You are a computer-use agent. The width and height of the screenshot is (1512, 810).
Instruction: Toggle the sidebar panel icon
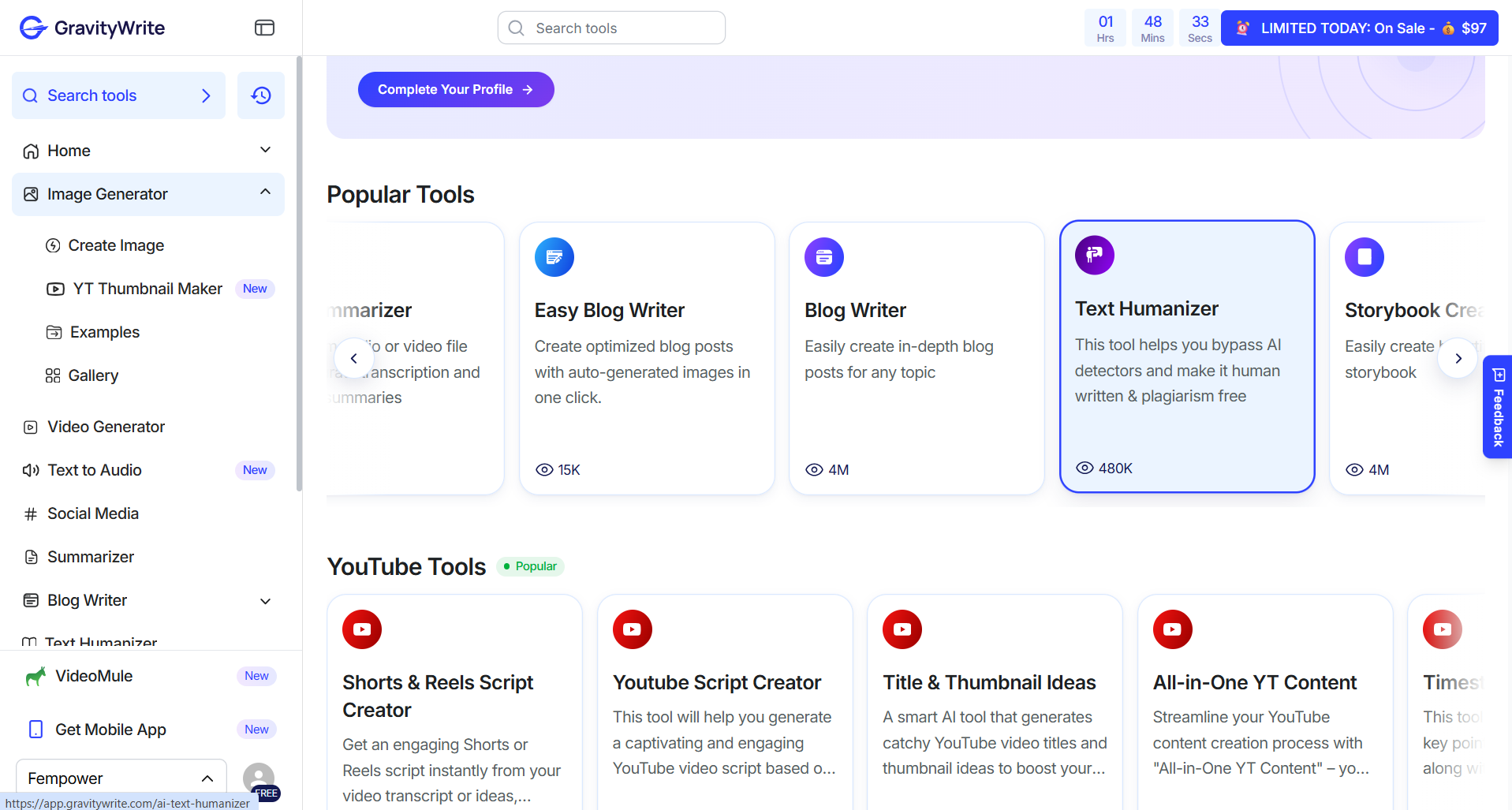click(264, 28)
